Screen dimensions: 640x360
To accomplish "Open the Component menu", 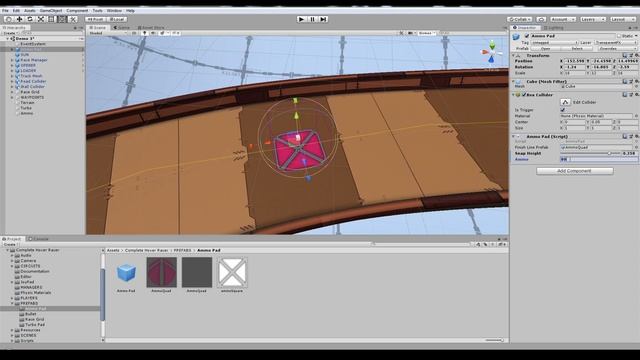I will pyautogui.click(x=77, y=11).
